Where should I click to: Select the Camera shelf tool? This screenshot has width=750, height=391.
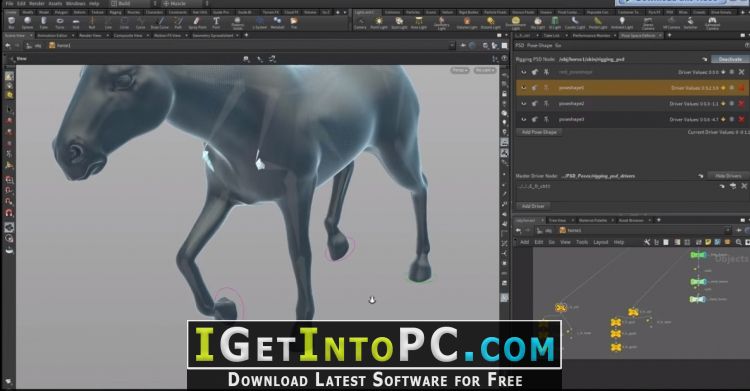click(x=360, y=22)
